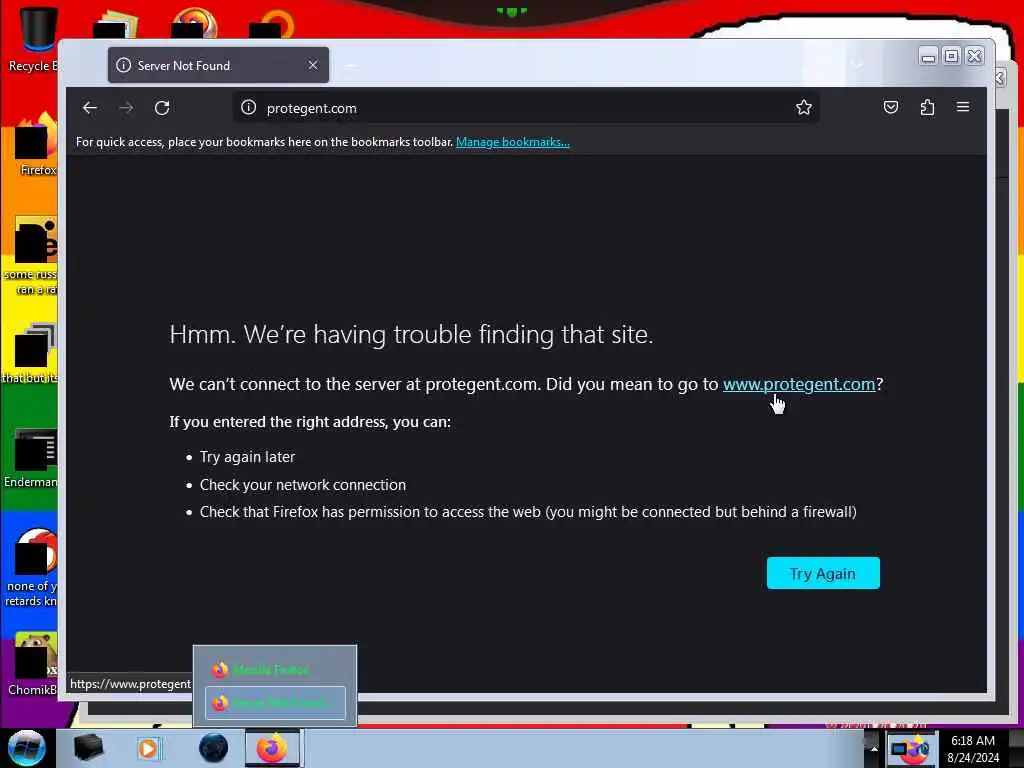Select the 'thatbutits' desktop icon
This screenshot has width=1024, height=768.
(x=31, y=353)
